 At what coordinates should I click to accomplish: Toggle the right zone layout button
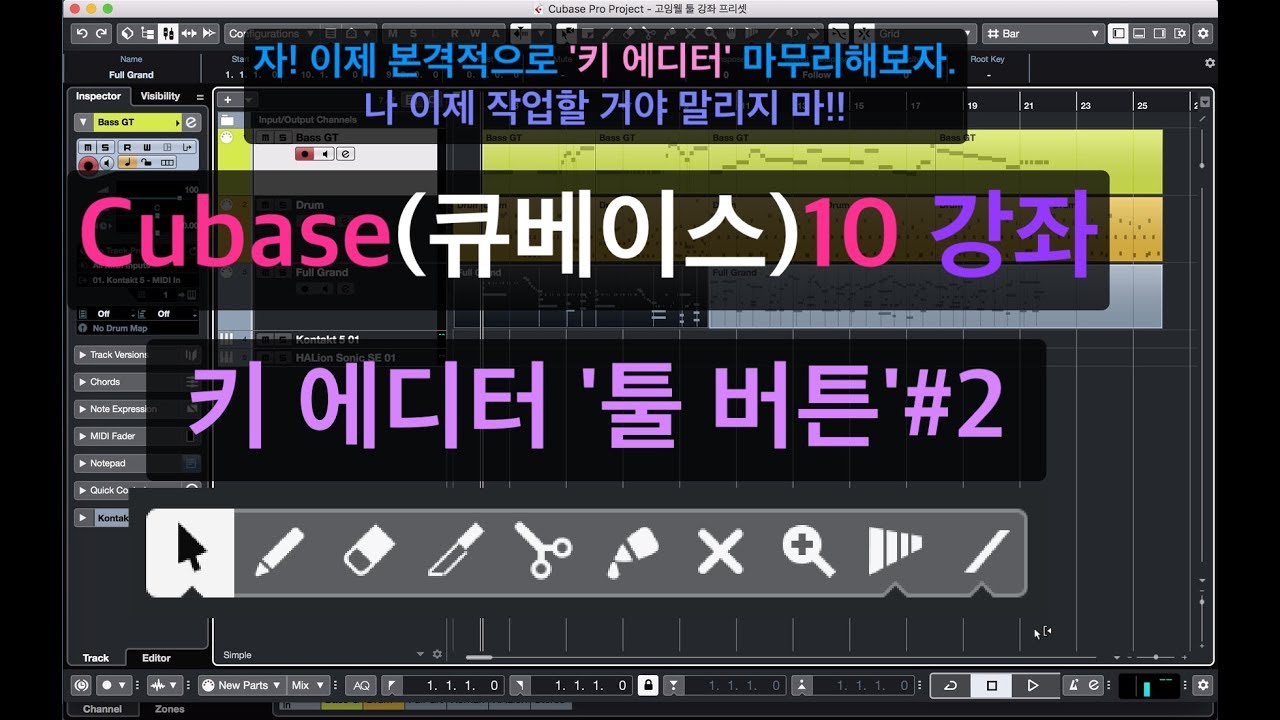tap(1159, 34)
